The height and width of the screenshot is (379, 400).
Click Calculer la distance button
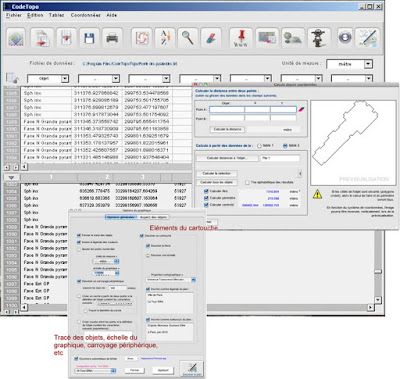(x=227, y=129)
